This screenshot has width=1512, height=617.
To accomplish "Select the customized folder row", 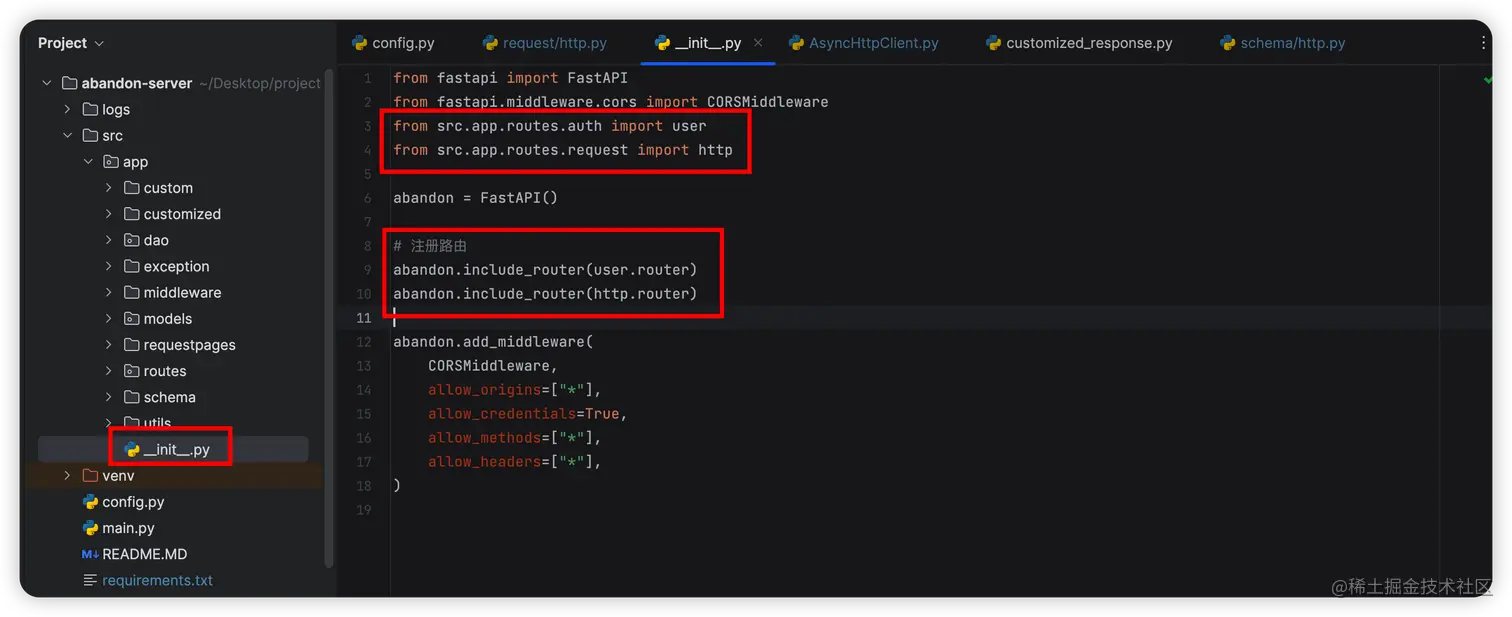I will 180,213.
